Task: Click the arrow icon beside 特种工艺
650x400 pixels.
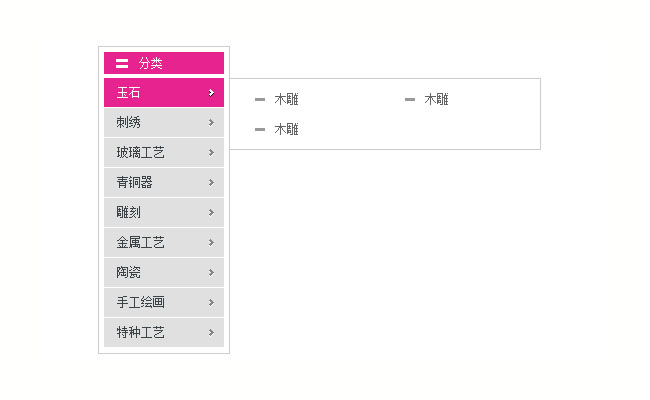Action: 211,332
